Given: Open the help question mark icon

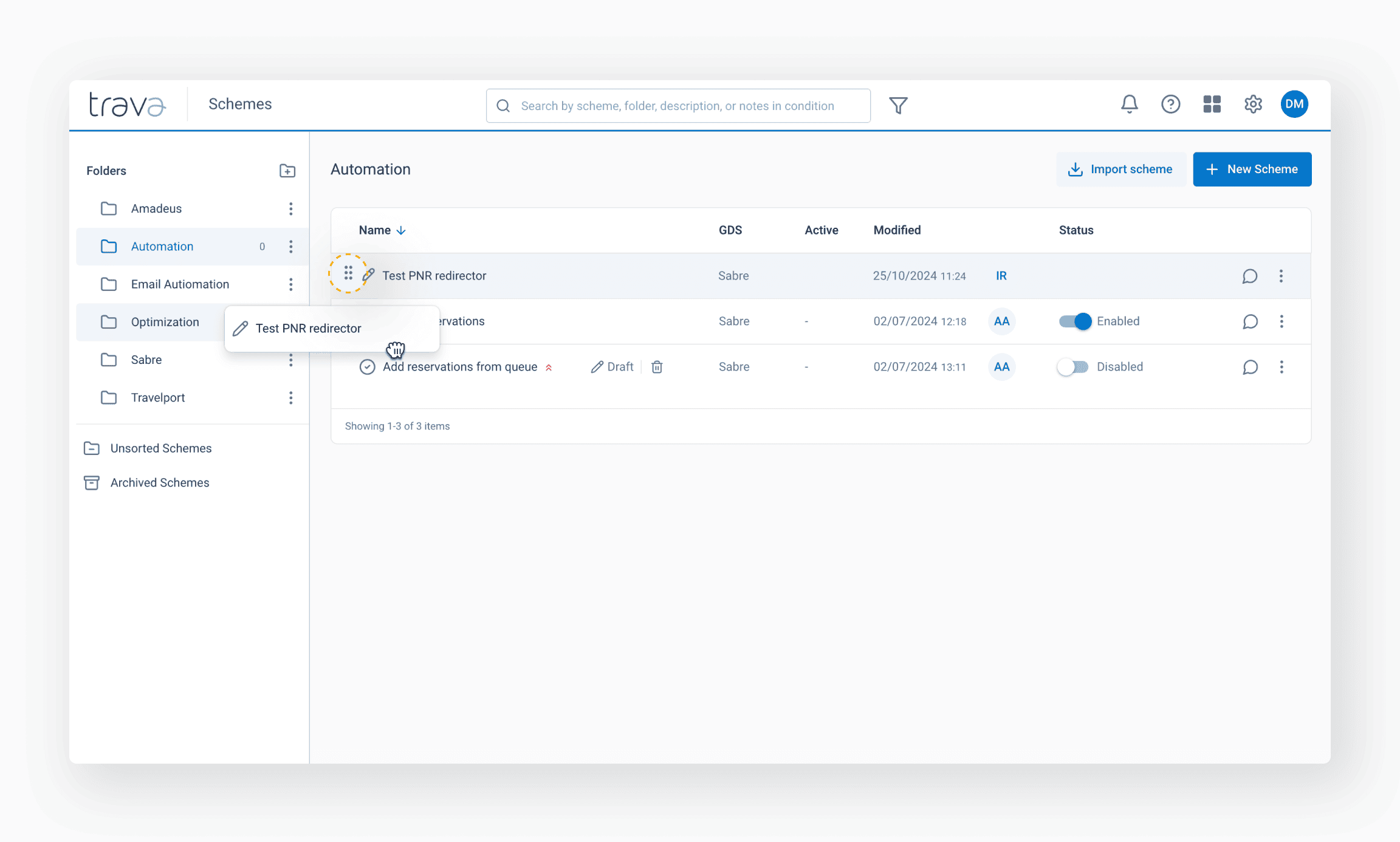Looking at the screenshot, I should click(x=1170, y=104).
